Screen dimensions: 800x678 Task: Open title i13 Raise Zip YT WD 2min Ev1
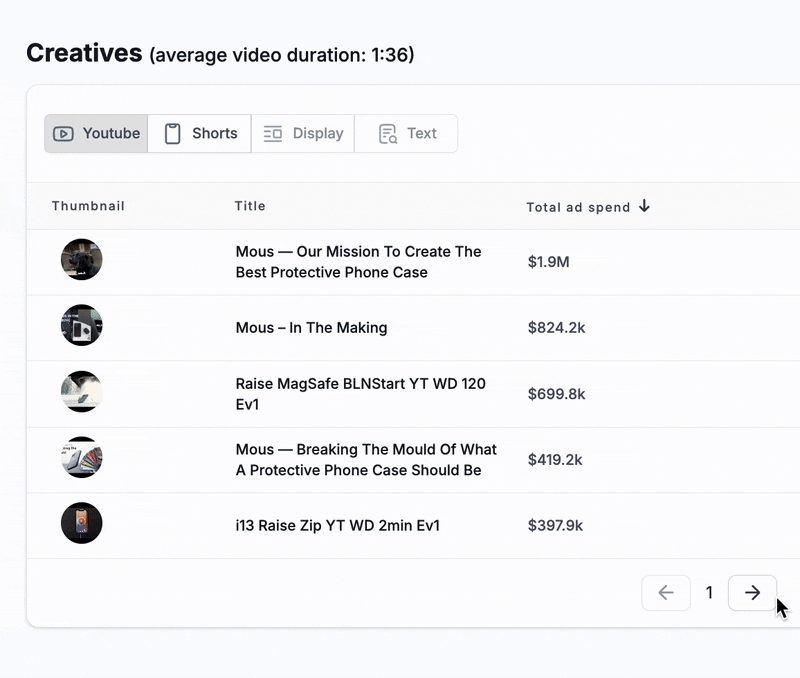coord(337,525)
